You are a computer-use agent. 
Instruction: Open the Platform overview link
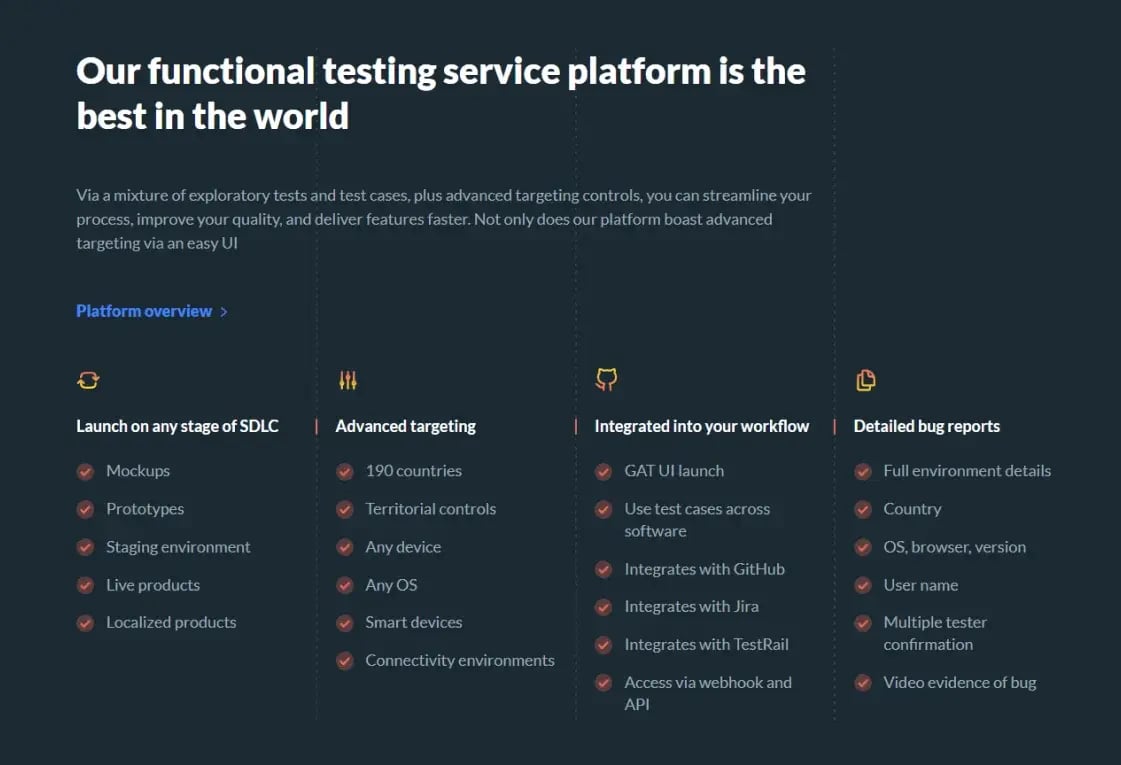[x=144, y=311]
